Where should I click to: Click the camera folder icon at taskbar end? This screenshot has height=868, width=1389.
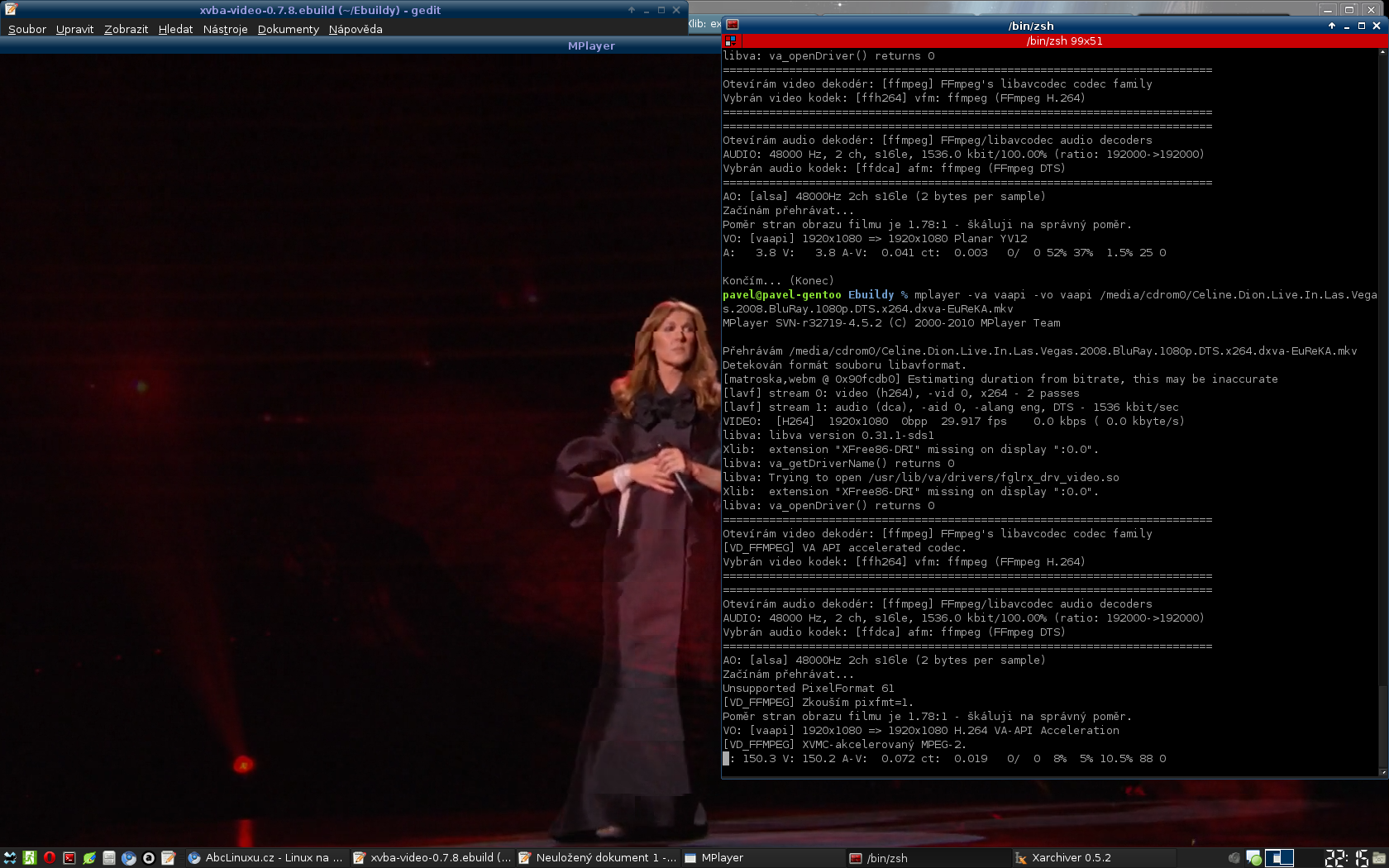[x=1379, y=858]
